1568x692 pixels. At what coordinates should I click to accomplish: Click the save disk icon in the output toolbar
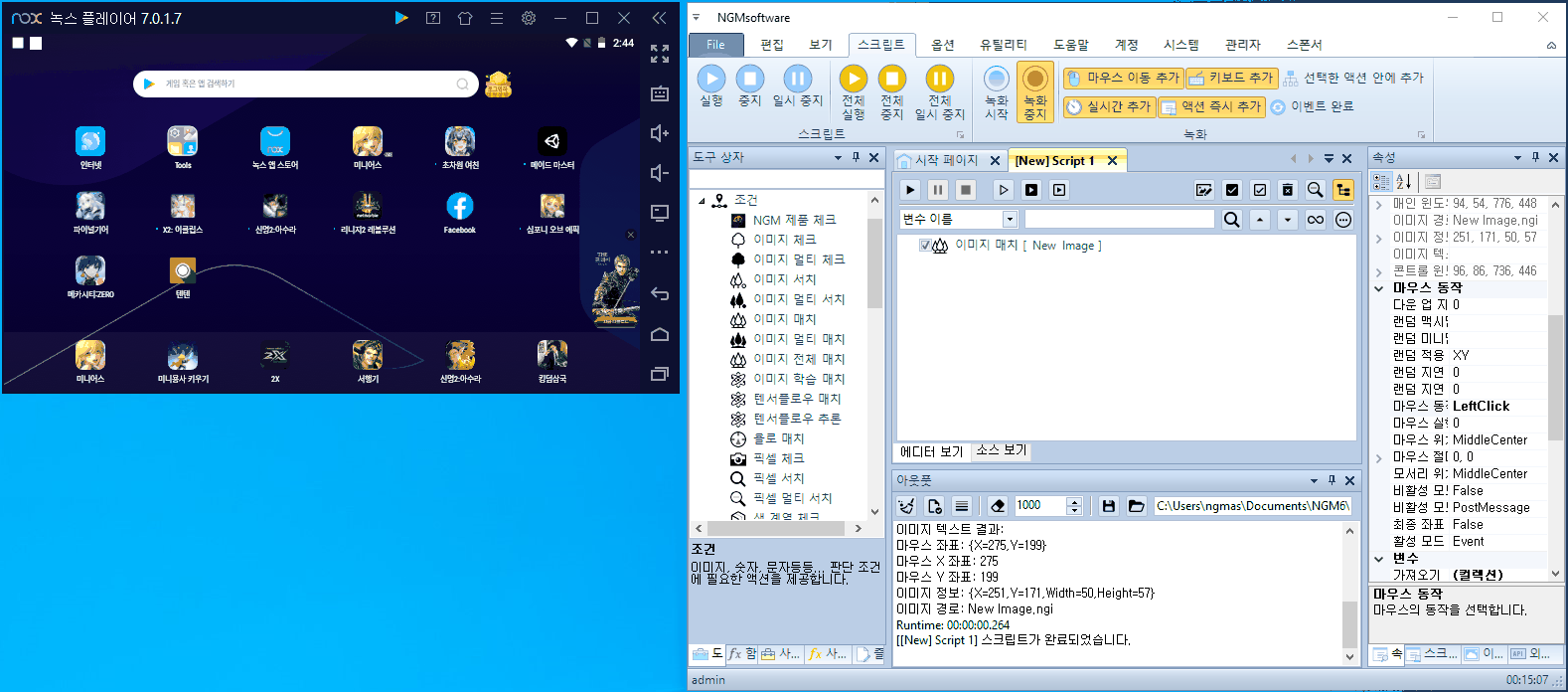1109,506
